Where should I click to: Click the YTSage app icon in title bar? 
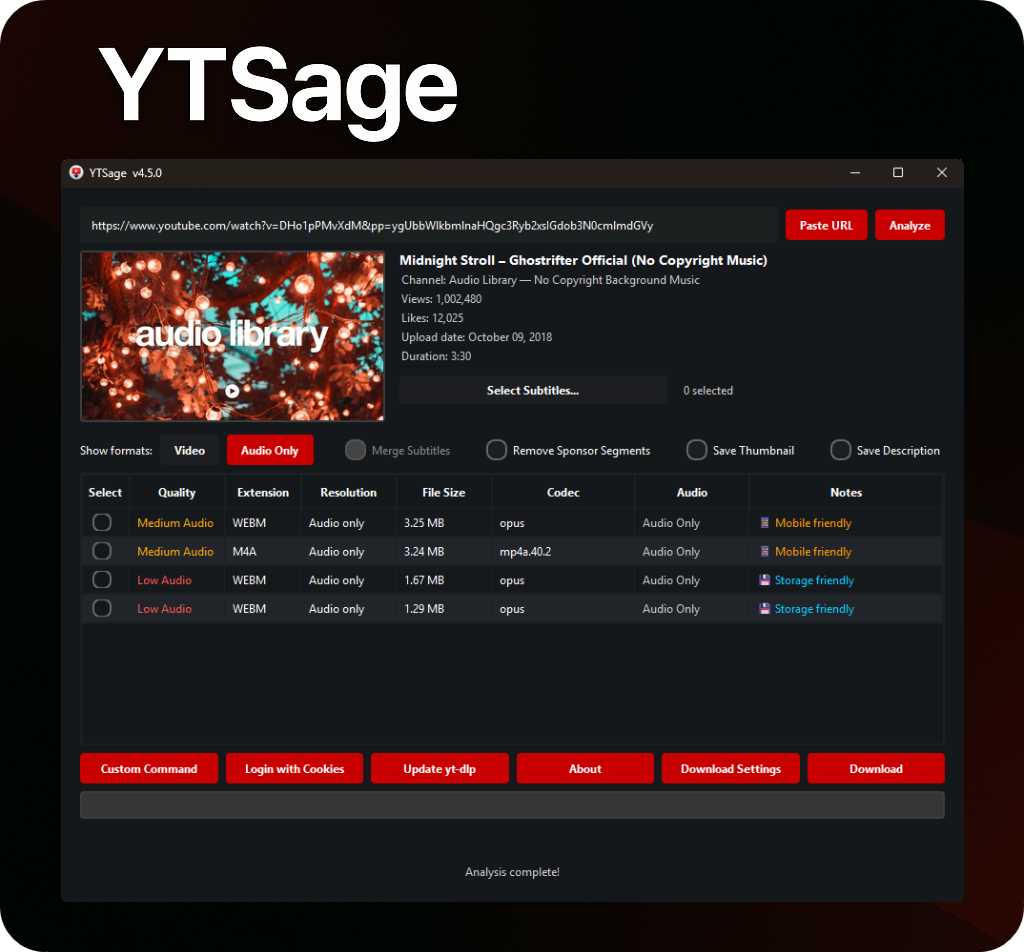tap(76, 172)
